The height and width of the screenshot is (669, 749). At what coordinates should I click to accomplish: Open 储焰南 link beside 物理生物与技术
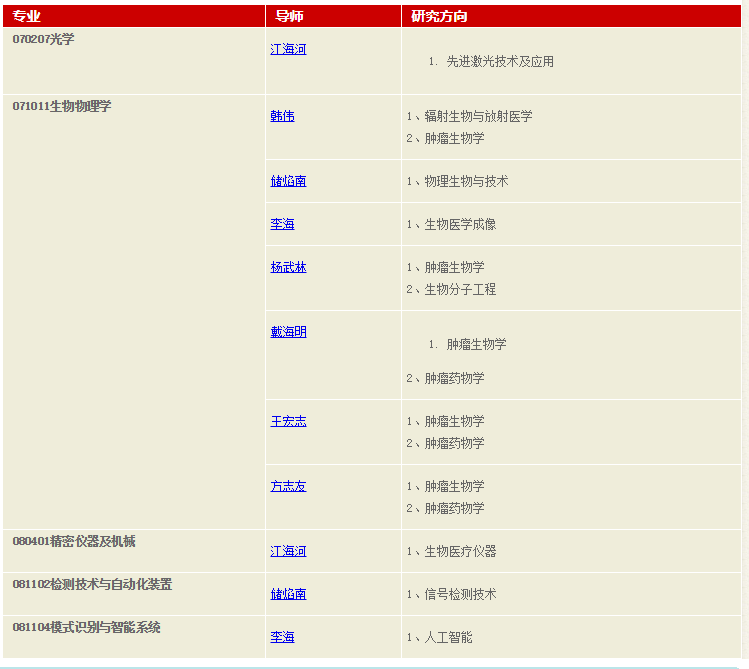(288, 181)
